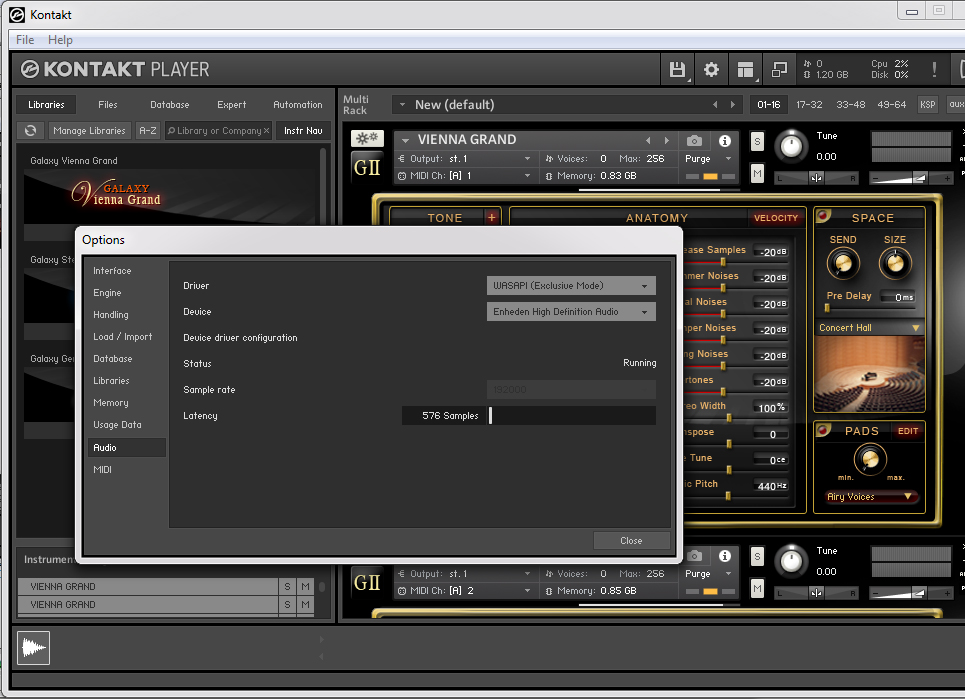Click the waveform icon at bottom left
Image resolution: width=965 pixels, height=699 pixels.
[x=33, y=648]
